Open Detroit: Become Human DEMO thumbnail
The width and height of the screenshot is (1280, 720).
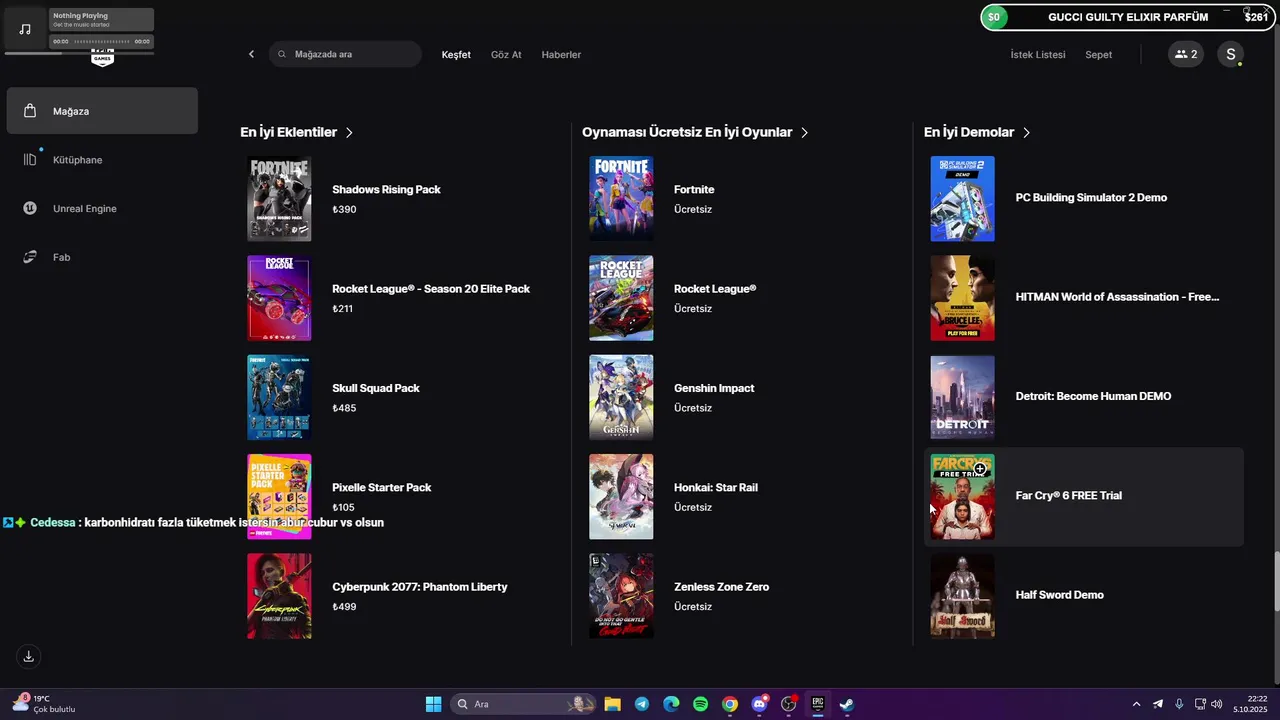tap(962, 397)
